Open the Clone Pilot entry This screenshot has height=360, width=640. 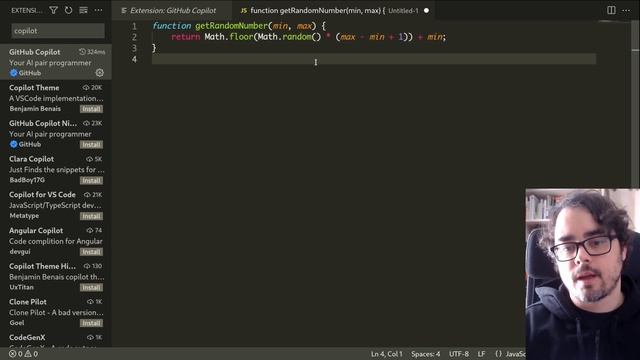(x=56, y=312)
